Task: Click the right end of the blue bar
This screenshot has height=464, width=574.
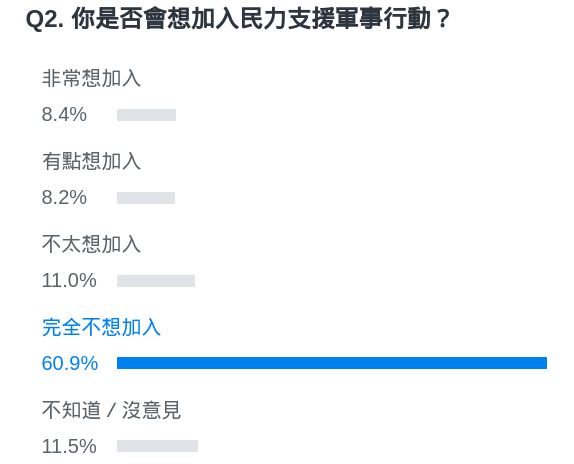Action: coord(544,363)
